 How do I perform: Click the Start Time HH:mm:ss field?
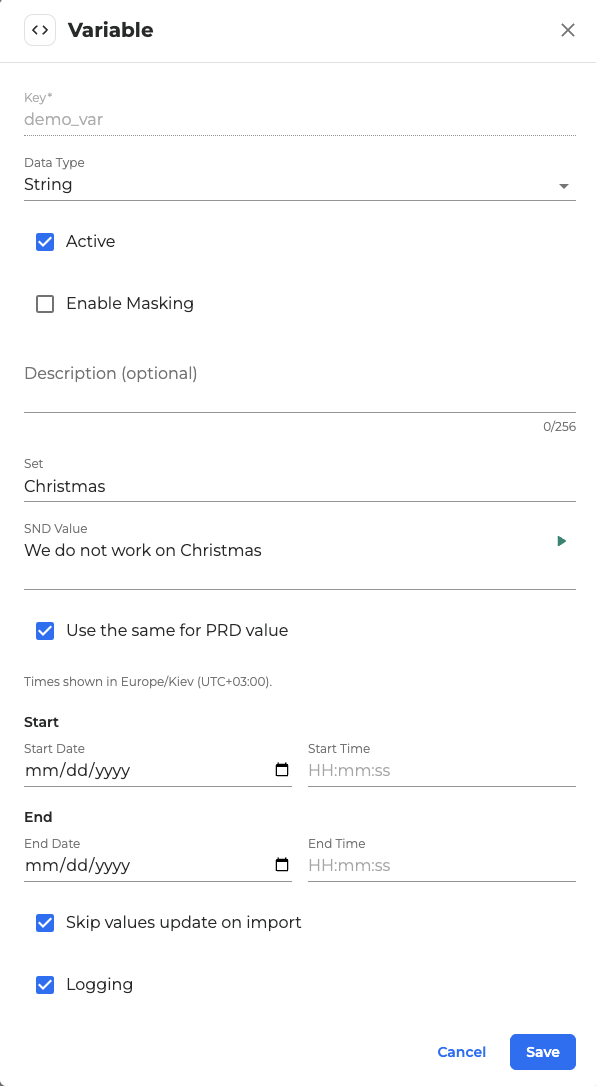click(x=442, y=770)
